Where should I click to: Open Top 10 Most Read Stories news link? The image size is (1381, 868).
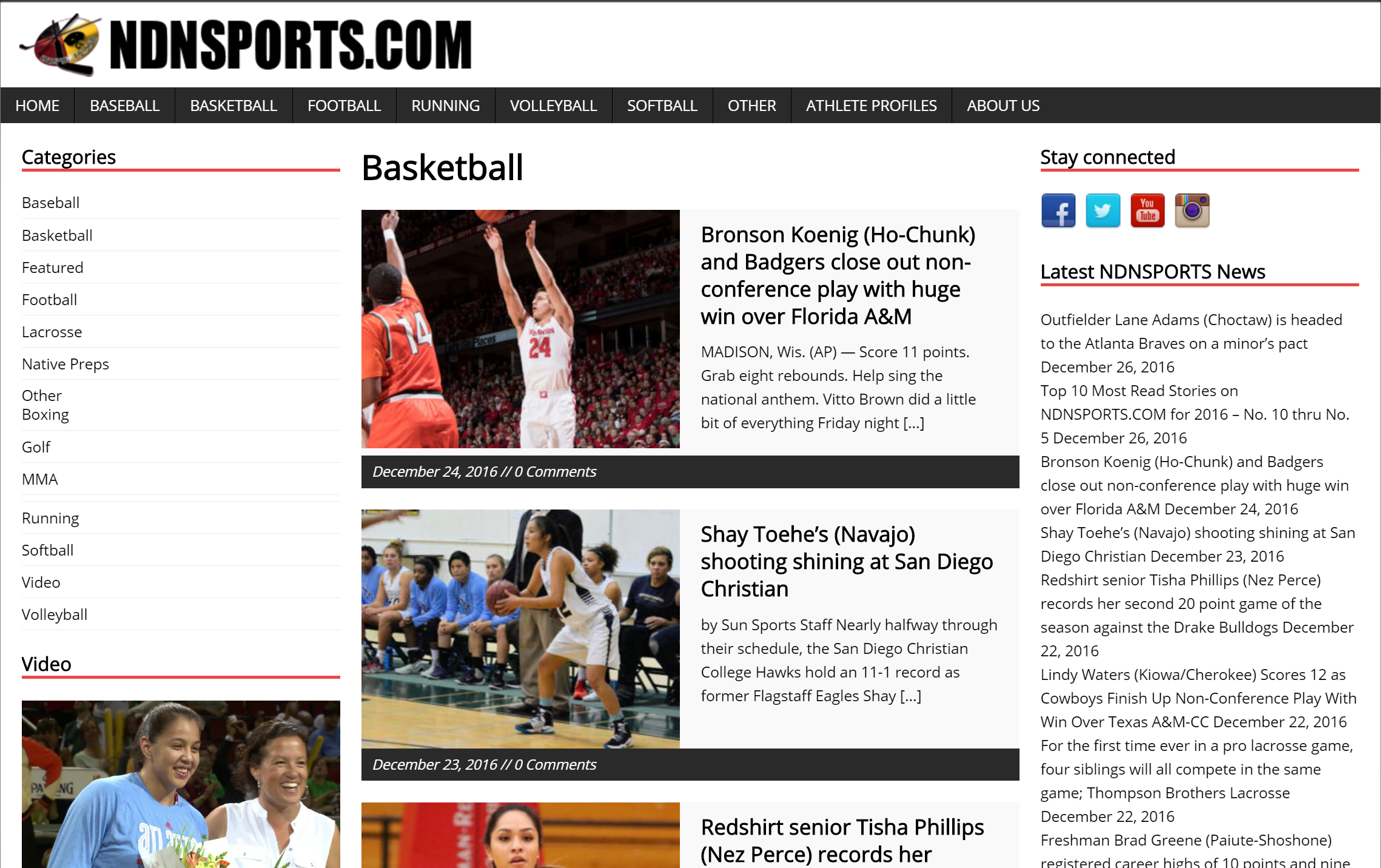coord(1195,414)
